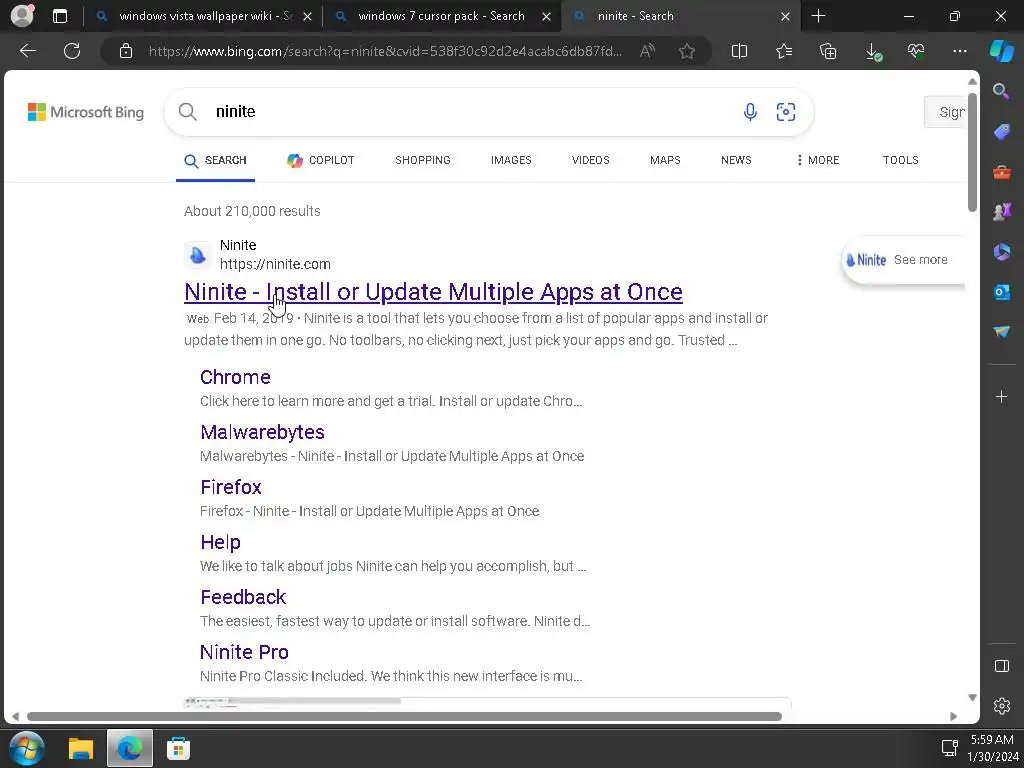Open the TOOLS search filter option

tap(901, 160)
